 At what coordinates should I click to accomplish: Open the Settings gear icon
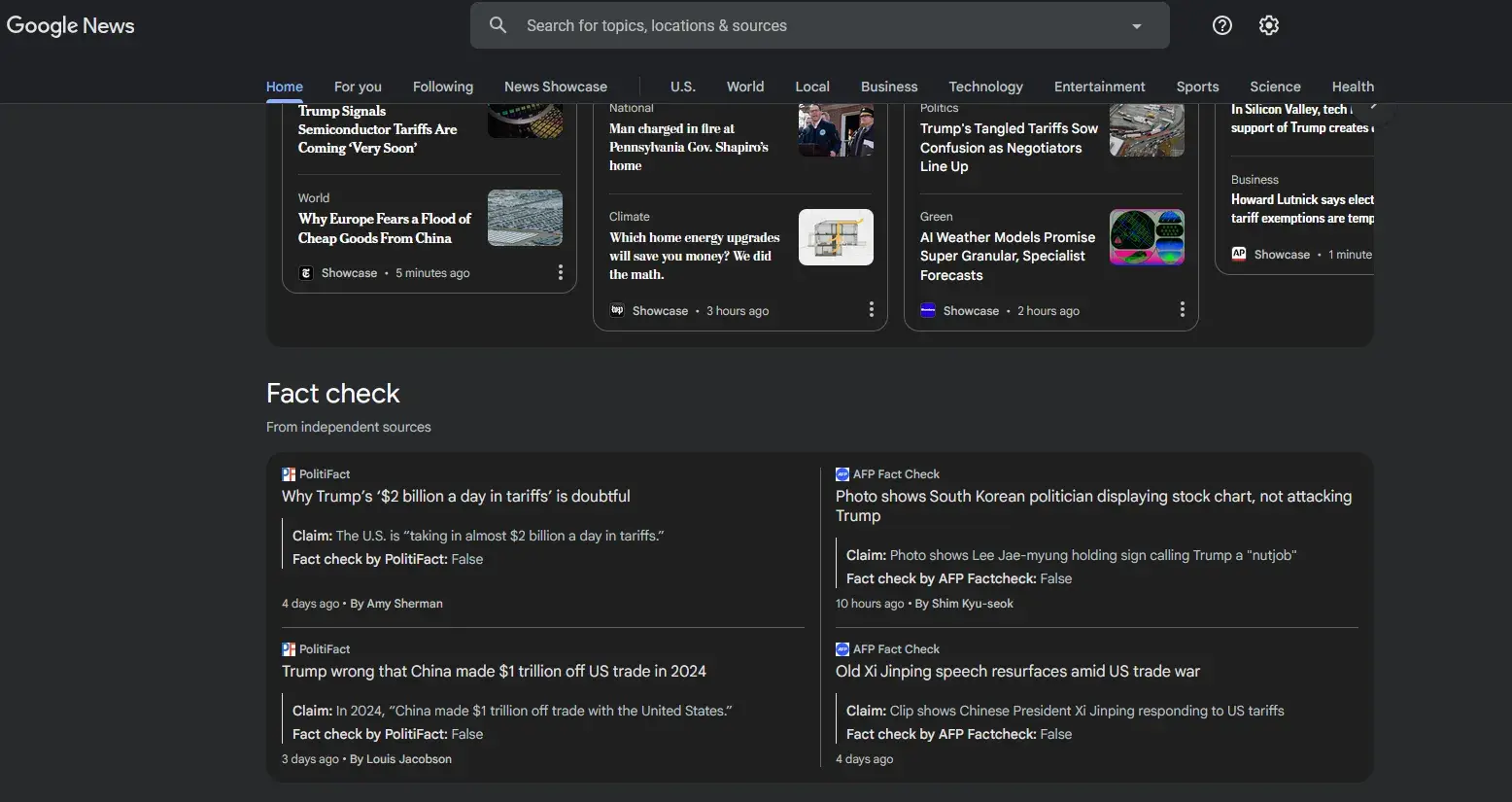coord(1269,25)
